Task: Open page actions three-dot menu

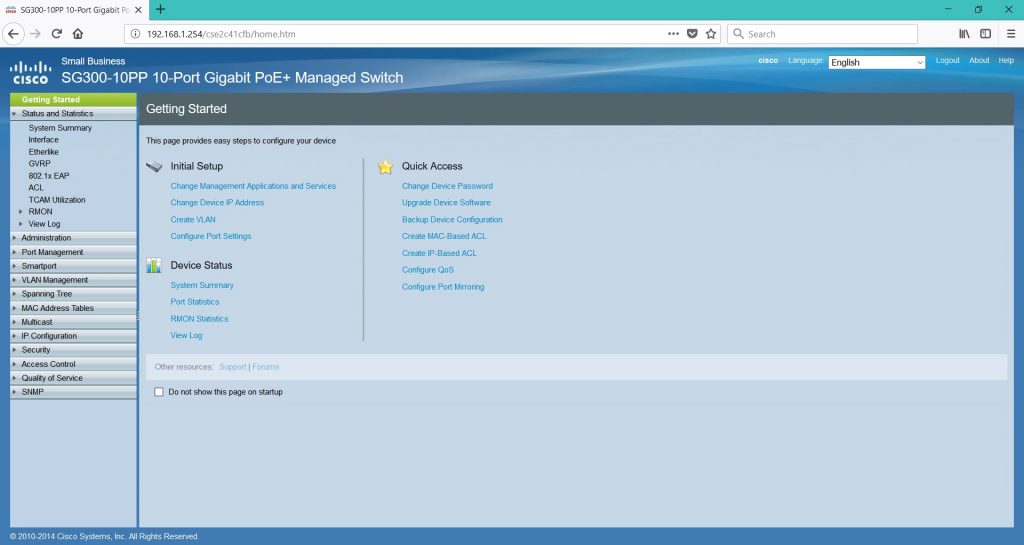Action: (x=673, y=34)
